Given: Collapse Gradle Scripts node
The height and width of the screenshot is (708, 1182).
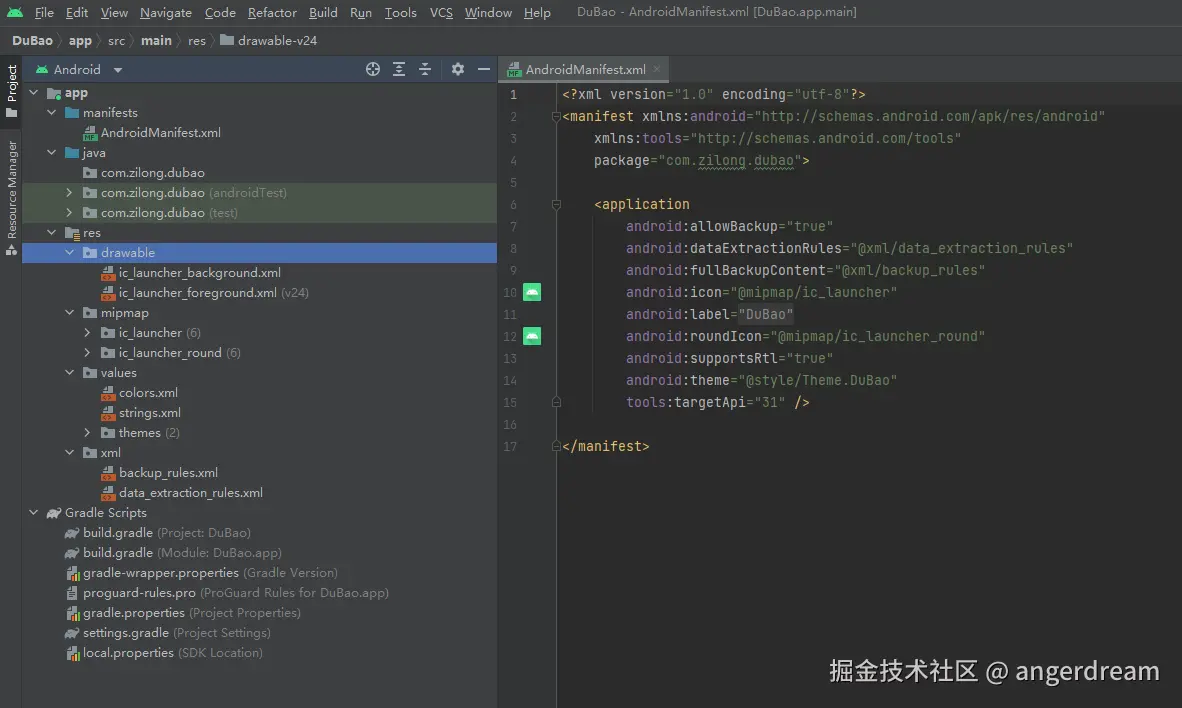Looking at the screenshot, I should pos(33,512).
